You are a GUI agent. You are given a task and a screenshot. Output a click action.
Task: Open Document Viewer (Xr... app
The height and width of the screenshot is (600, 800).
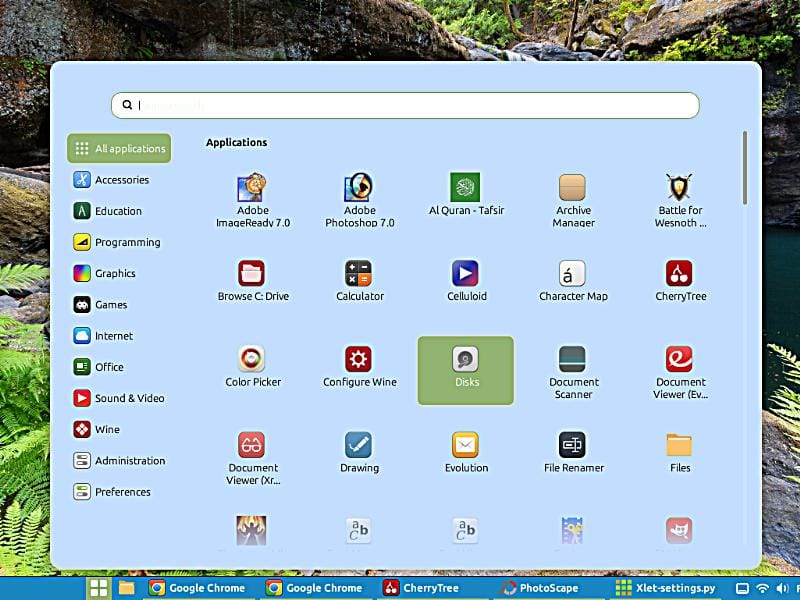(x=253, y=458)
